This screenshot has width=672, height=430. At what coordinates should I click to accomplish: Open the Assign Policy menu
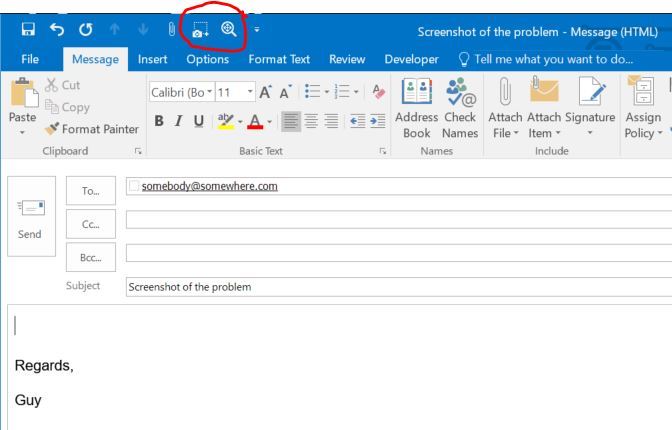coord(643,108)
